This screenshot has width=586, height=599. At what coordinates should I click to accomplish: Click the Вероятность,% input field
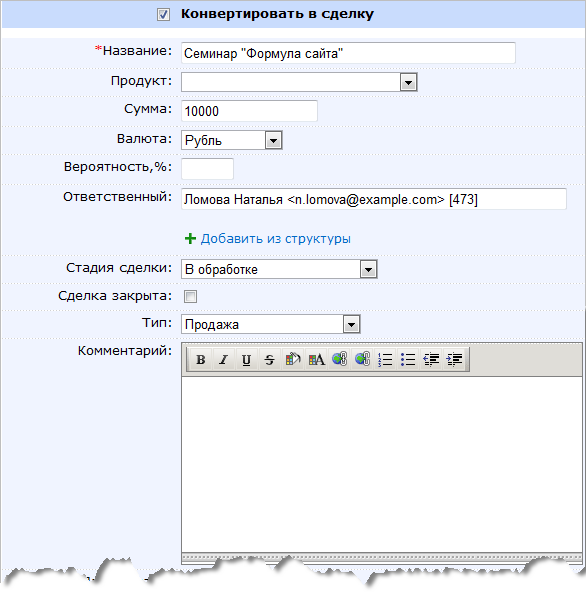tap(207, 169)
